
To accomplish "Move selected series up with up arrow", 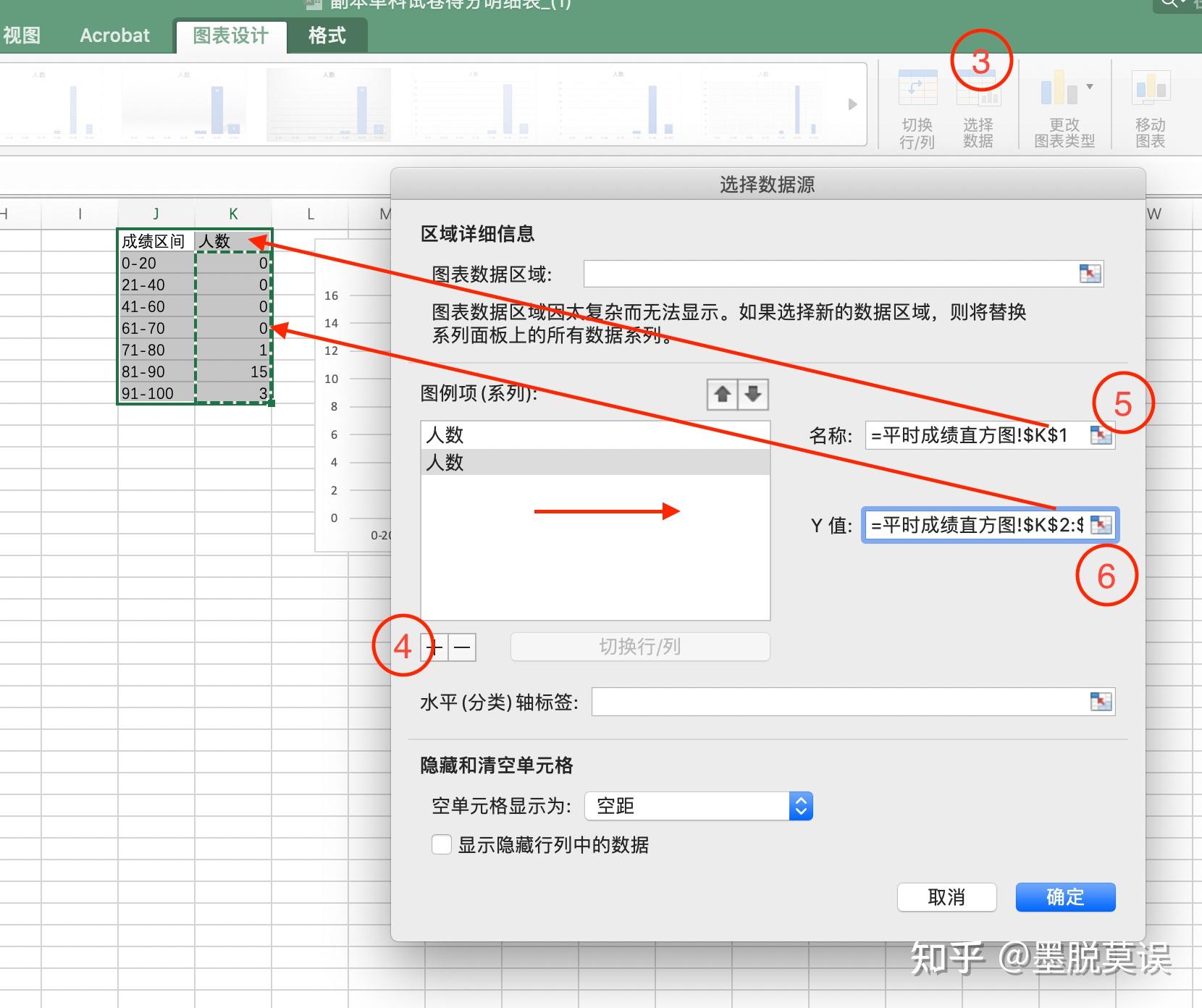I will click(x=723, y=395).
